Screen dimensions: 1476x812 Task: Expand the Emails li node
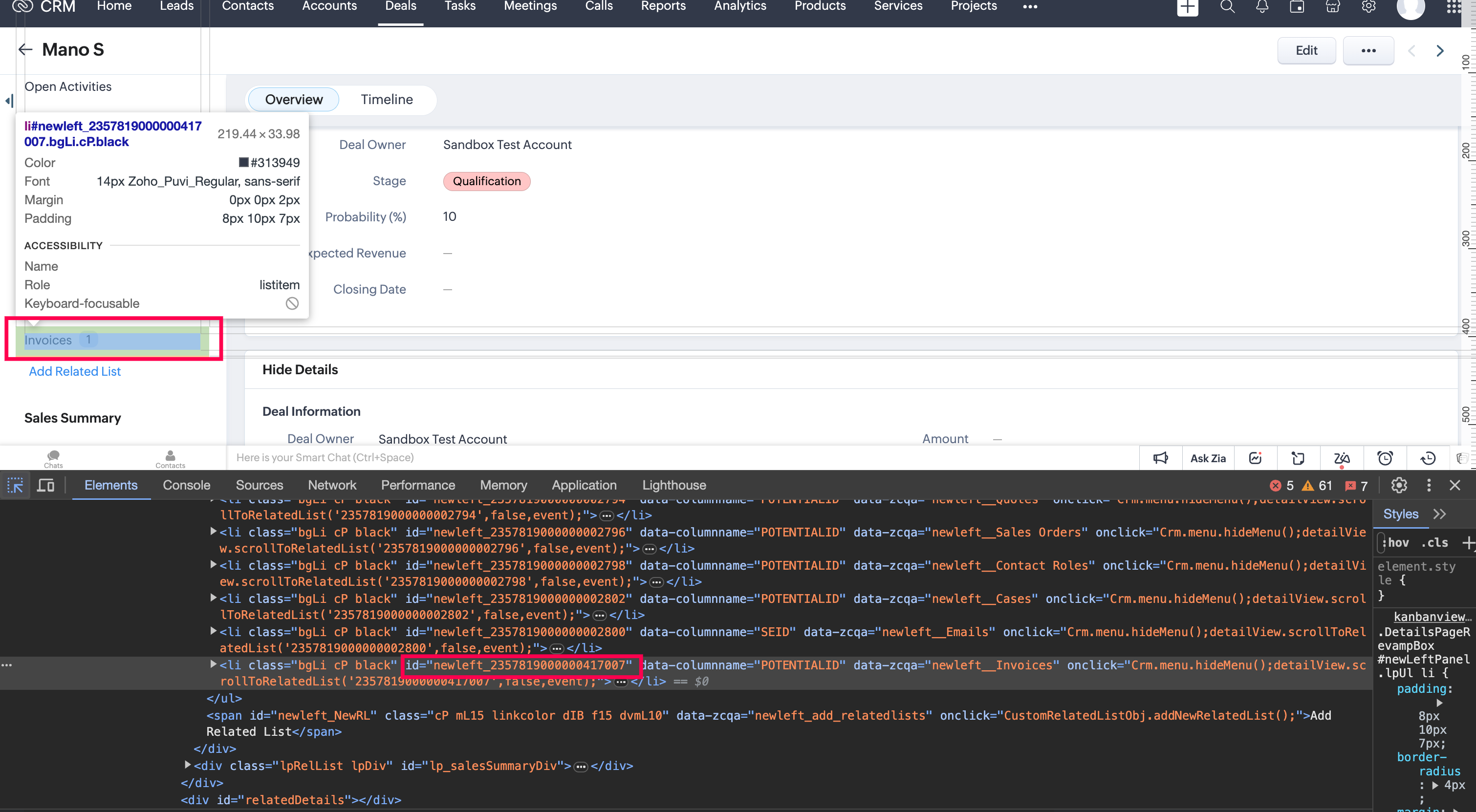213,631
